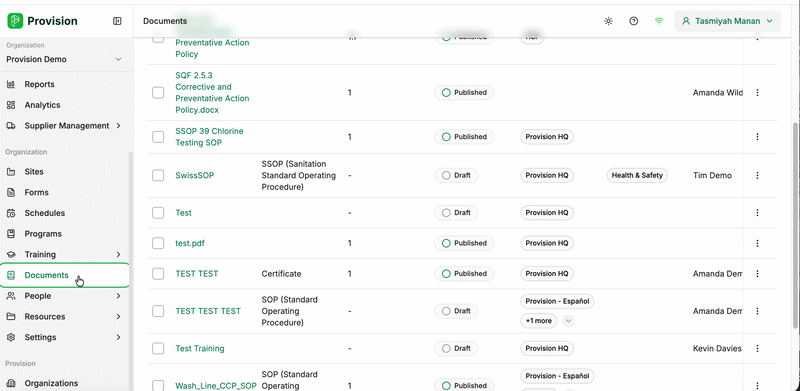
Task: Click the Supplier Management truck icon
Action: pos(11,126)
